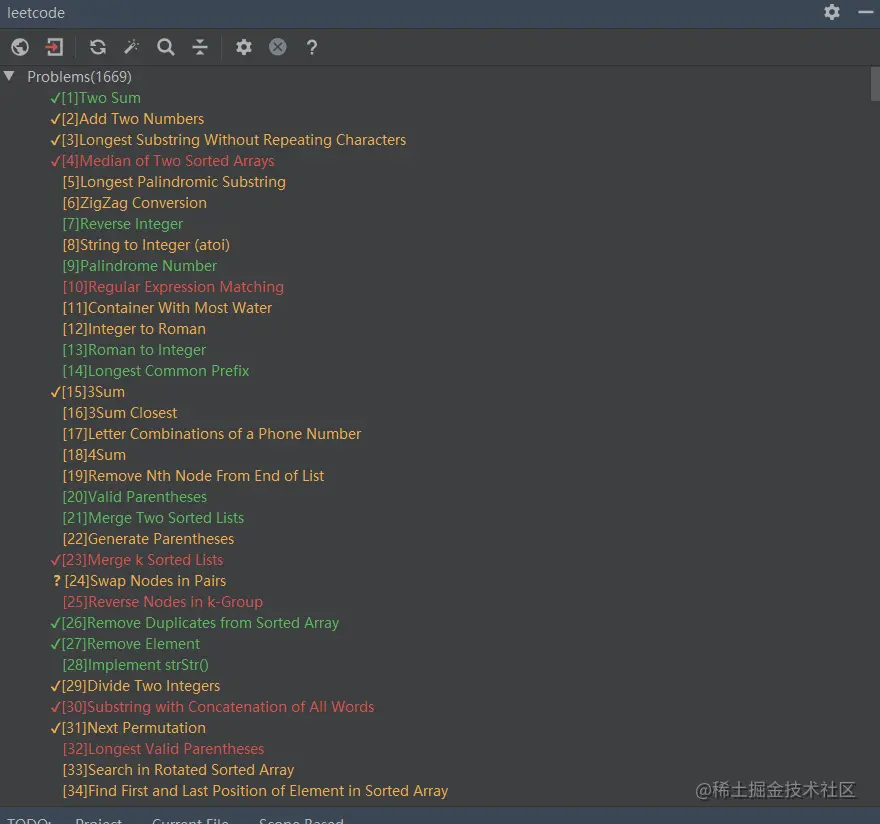Select [4]Median of Two Sorted Arrays
Screen dimensions: 880x824
point(162,161)
